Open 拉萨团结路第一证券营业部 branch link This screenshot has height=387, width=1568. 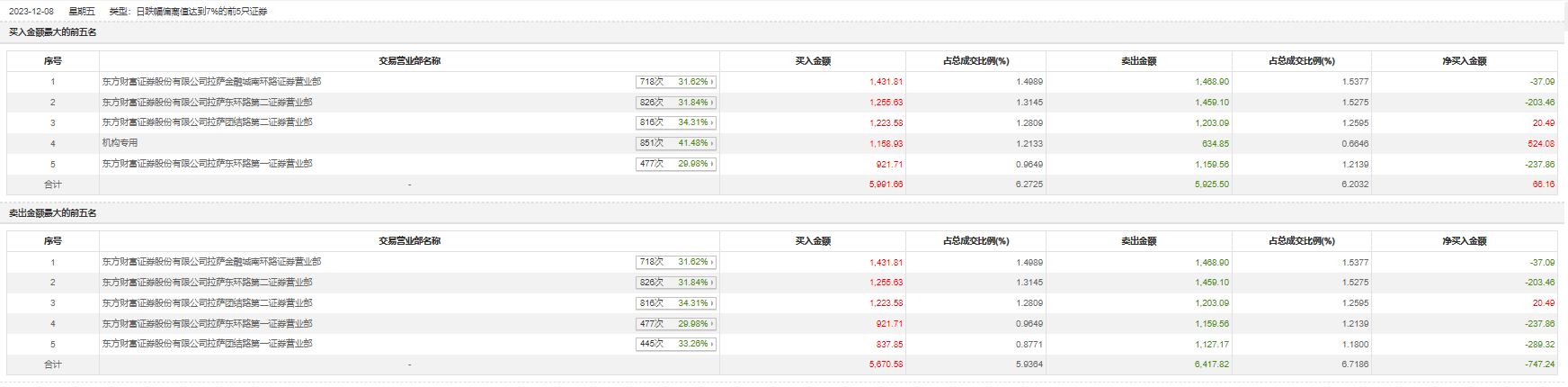pyautogui.click(x=207, y=344)
